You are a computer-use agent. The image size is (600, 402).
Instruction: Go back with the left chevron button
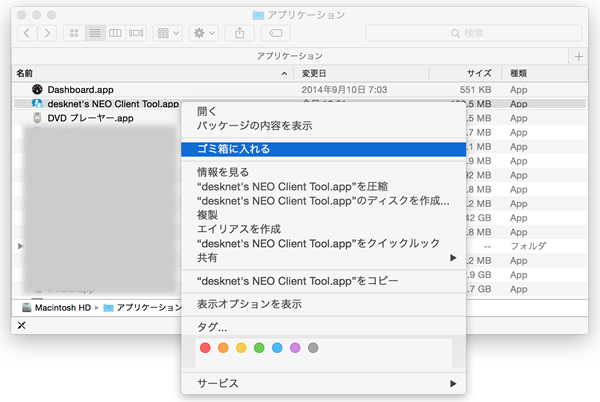point(27,33)
